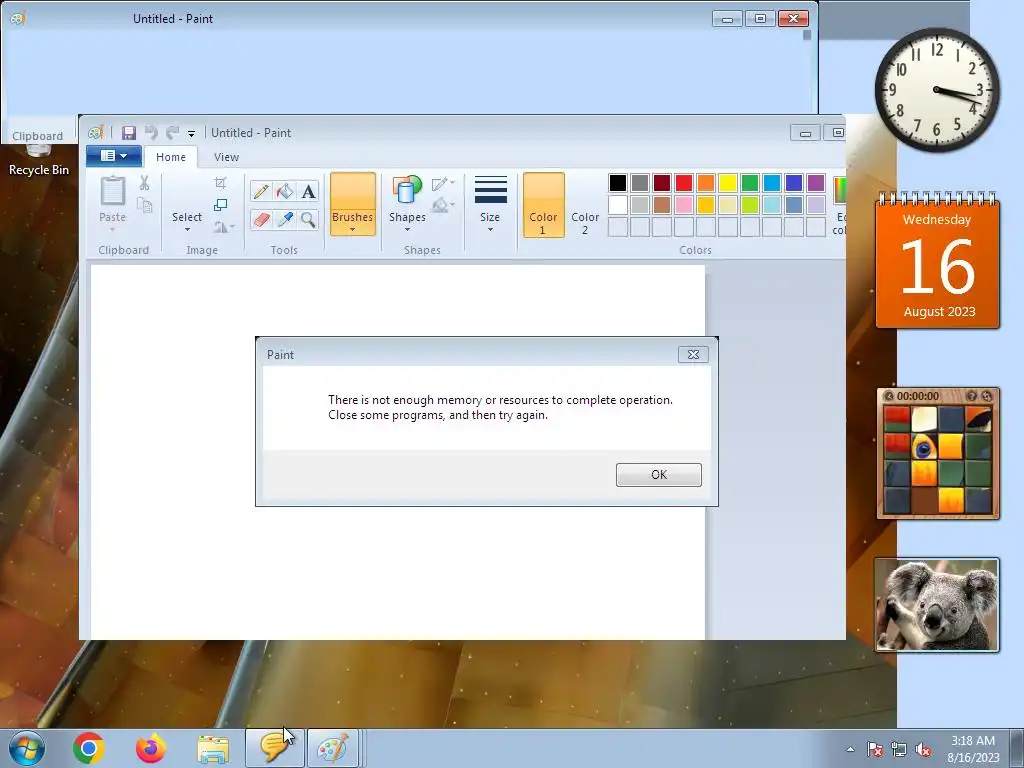The image size is (1024, 768).
Task: Select the Text tool
Action: [308, 191]
